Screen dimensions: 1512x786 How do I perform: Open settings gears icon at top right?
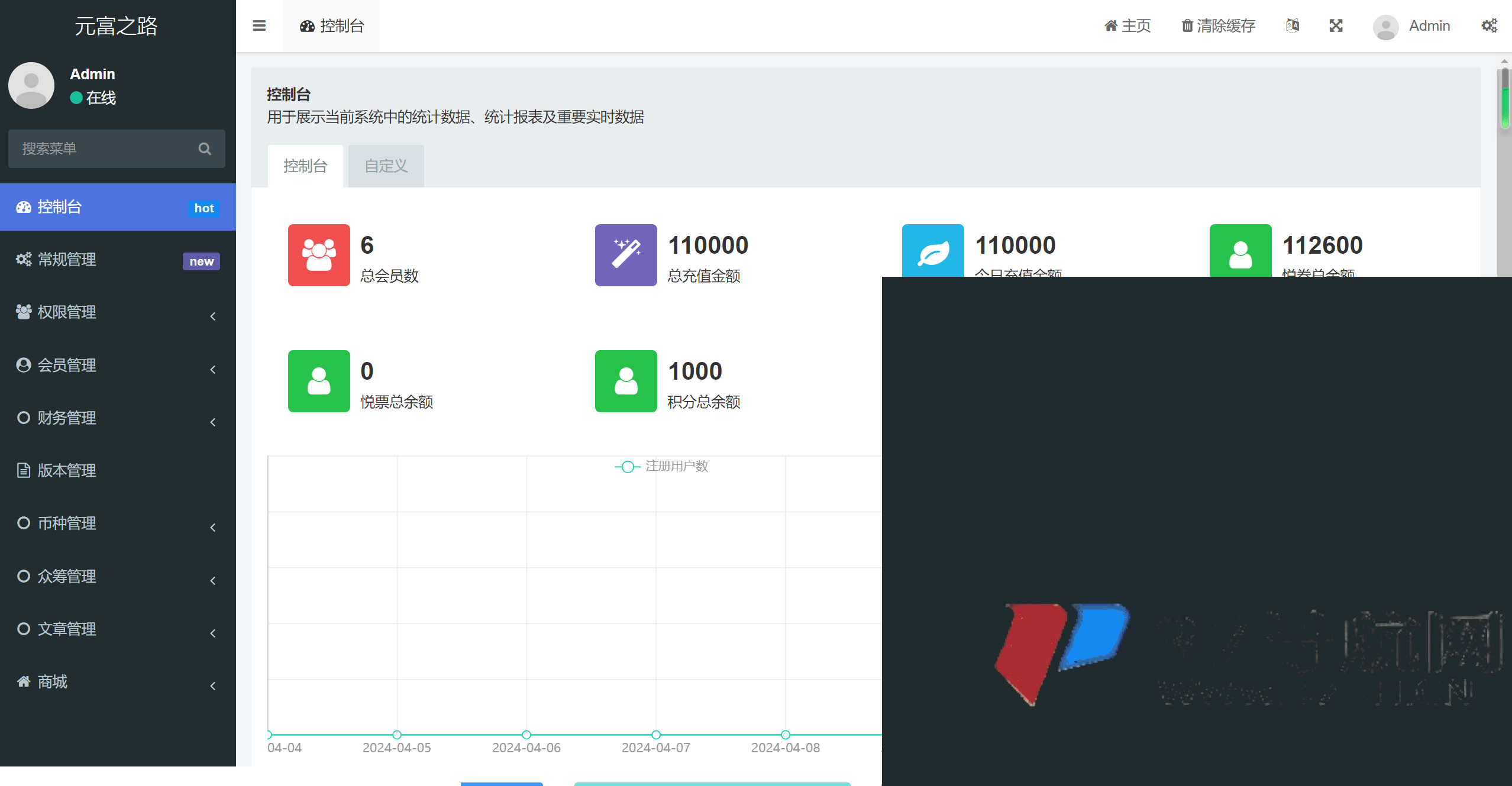pyautogui.click(x=1489, y=25)
